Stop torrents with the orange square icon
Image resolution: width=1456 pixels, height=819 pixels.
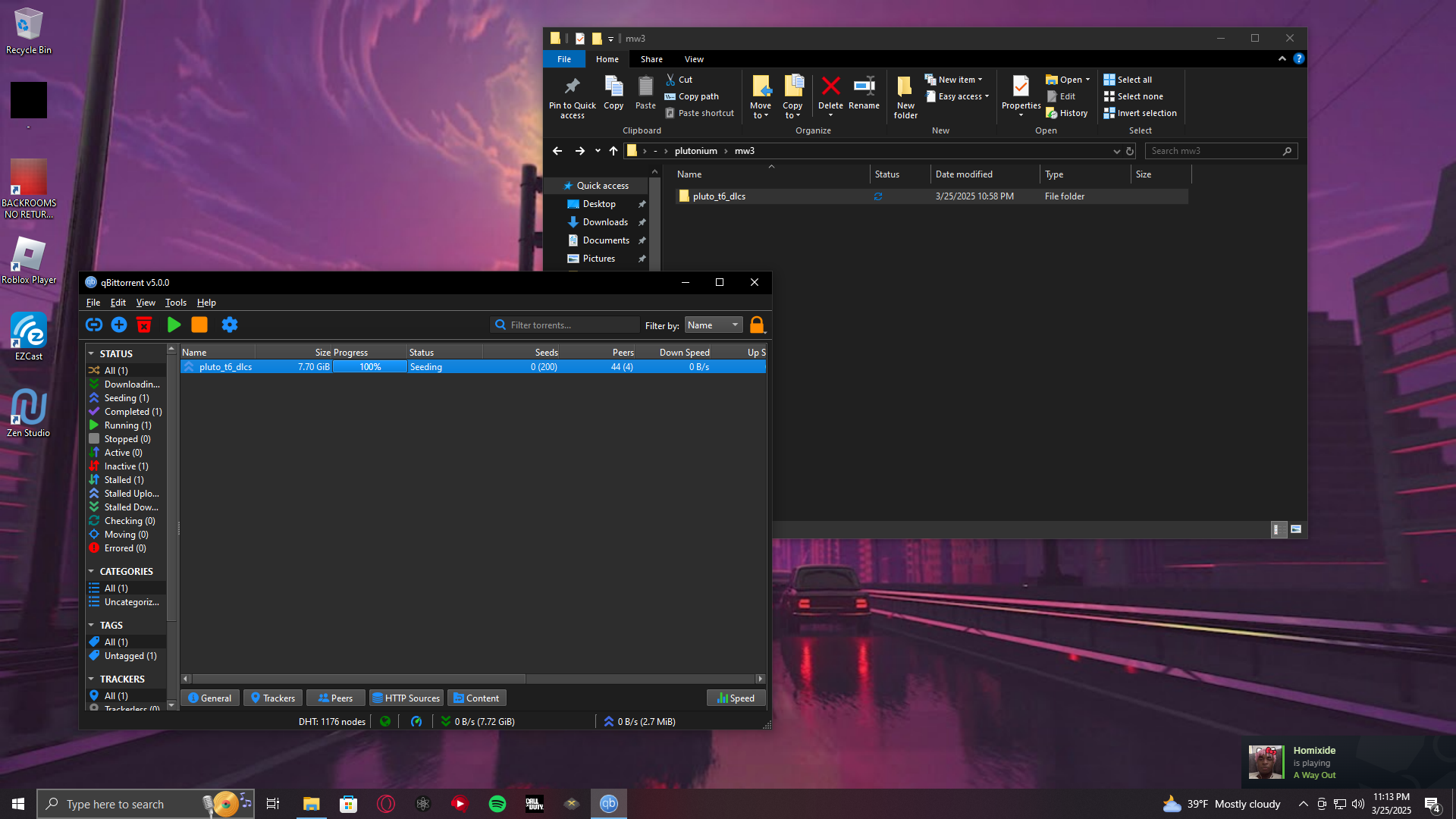[x=199, y=325]
